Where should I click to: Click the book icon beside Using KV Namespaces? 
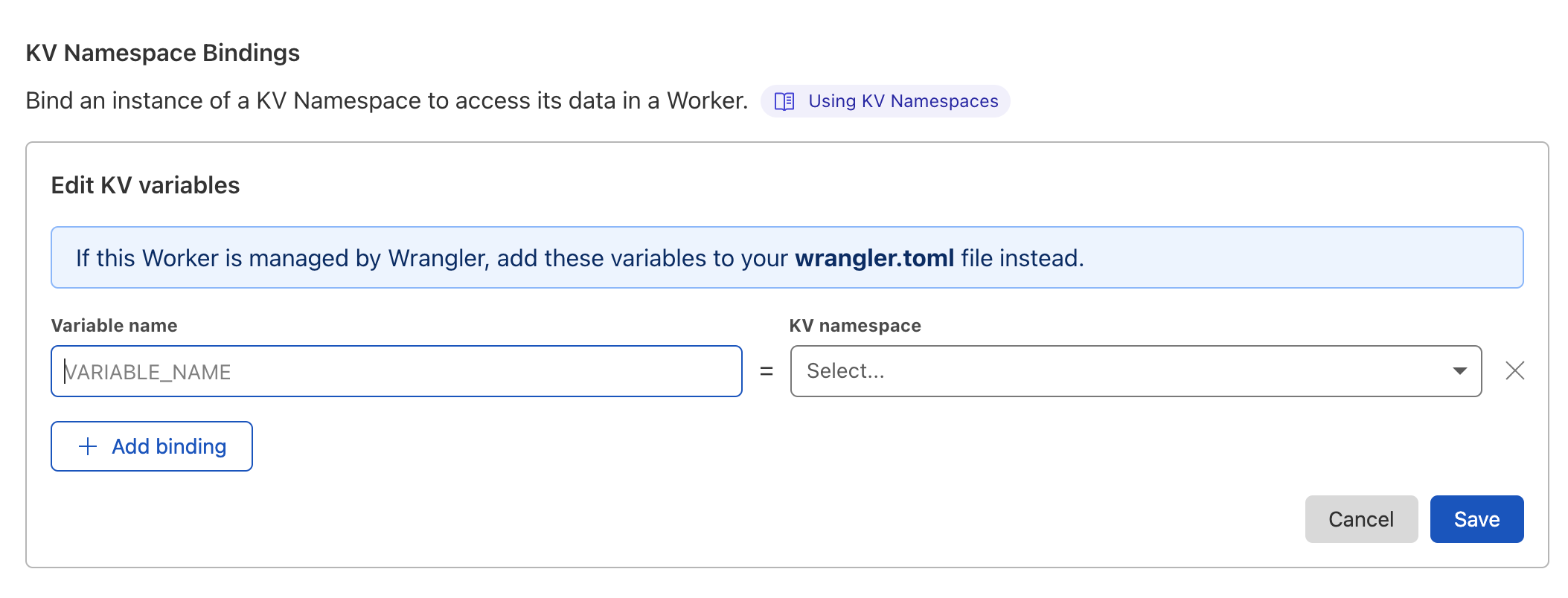[x=786, y=100]
